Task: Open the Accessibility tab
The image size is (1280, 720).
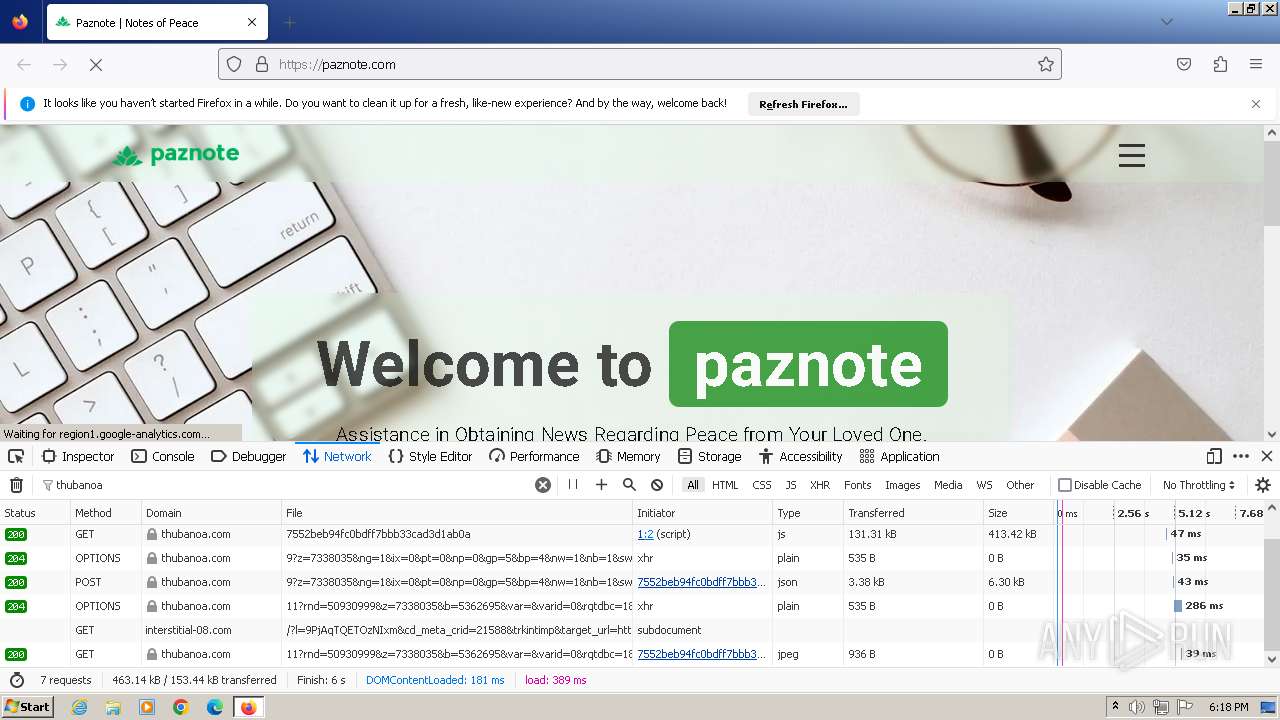Action: pyautogui.click(x=801, y=456)
